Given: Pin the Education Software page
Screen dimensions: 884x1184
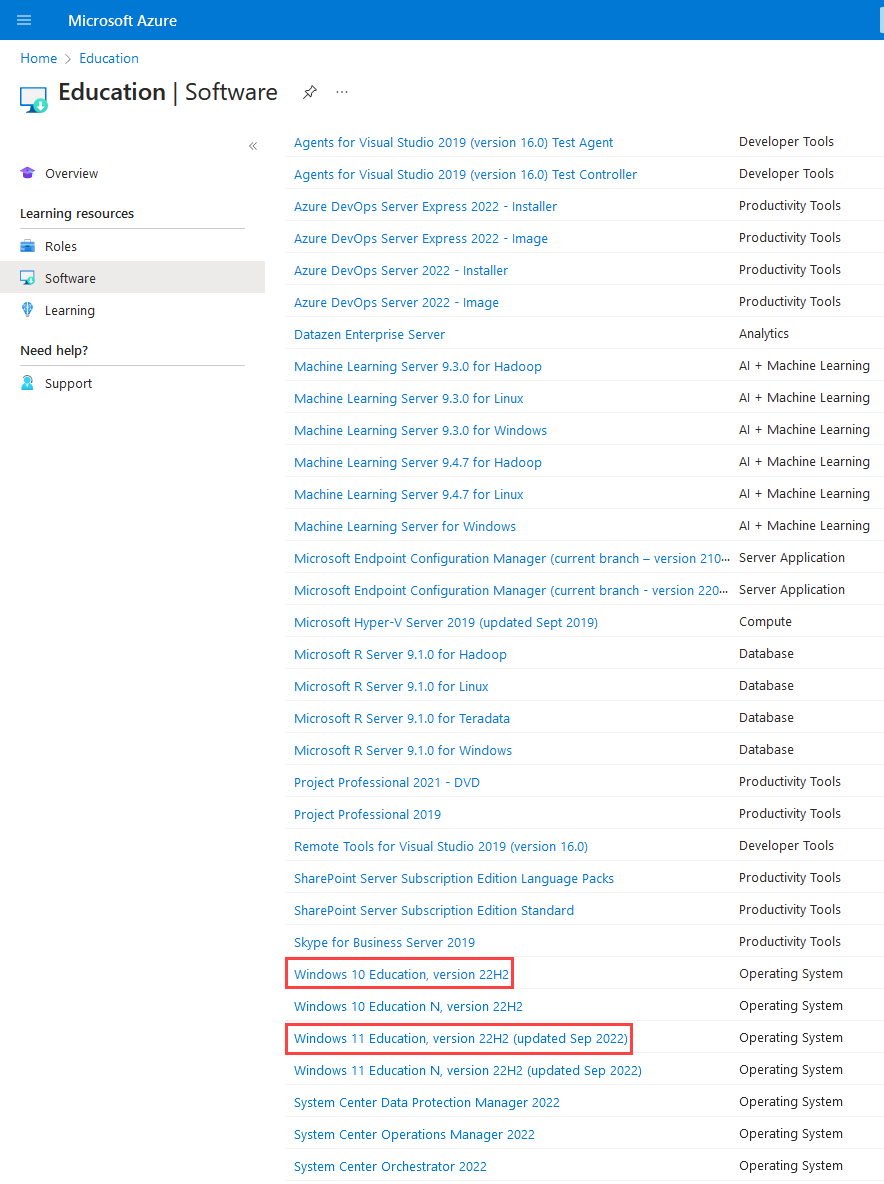Looking at the screenshot, I should click(x=310, y=92).
